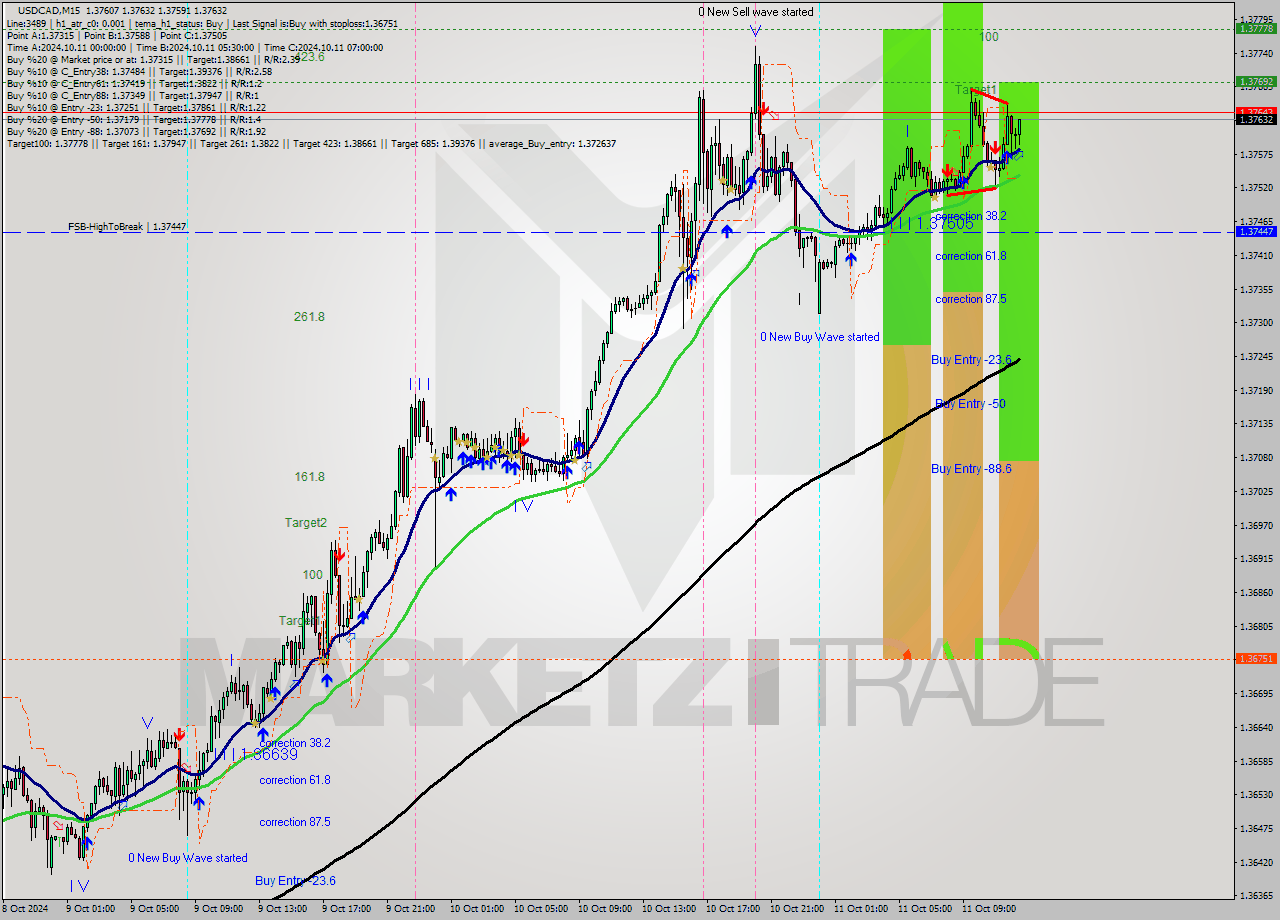Click the '9 Oct 13:00' time axis label
The width and height of the screenshot is (1280, 920).
[282, 909]
